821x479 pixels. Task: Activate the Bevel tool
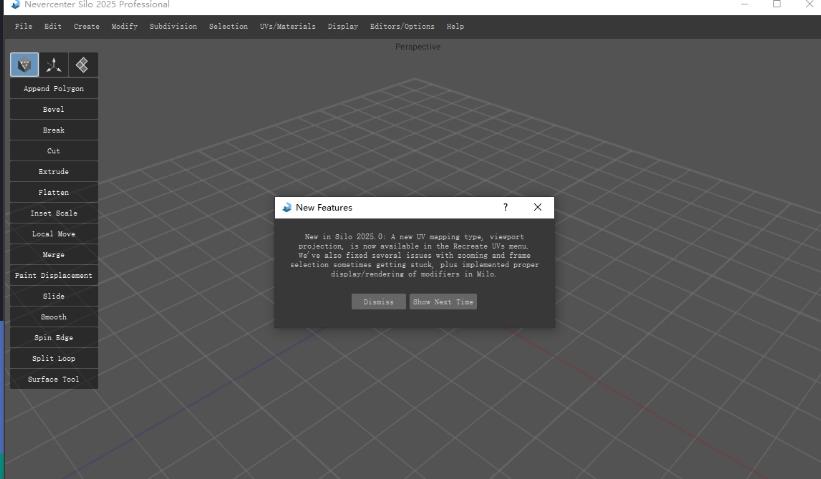[x=54, y=109]
